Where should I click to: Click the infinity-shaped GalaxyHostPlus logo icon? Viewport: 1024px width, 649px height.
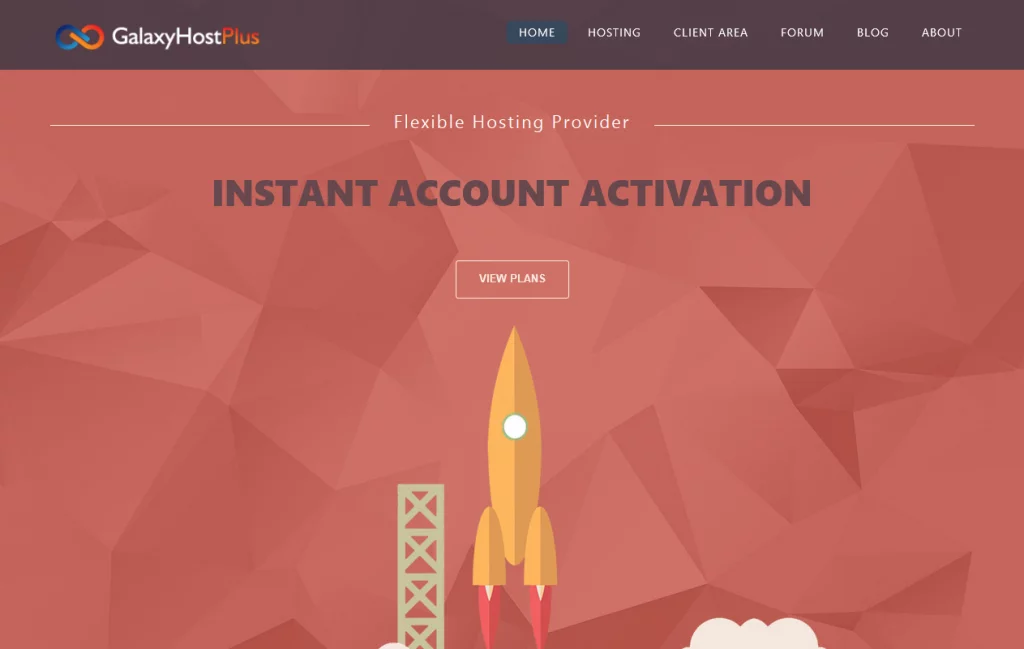tap(80, 37)
